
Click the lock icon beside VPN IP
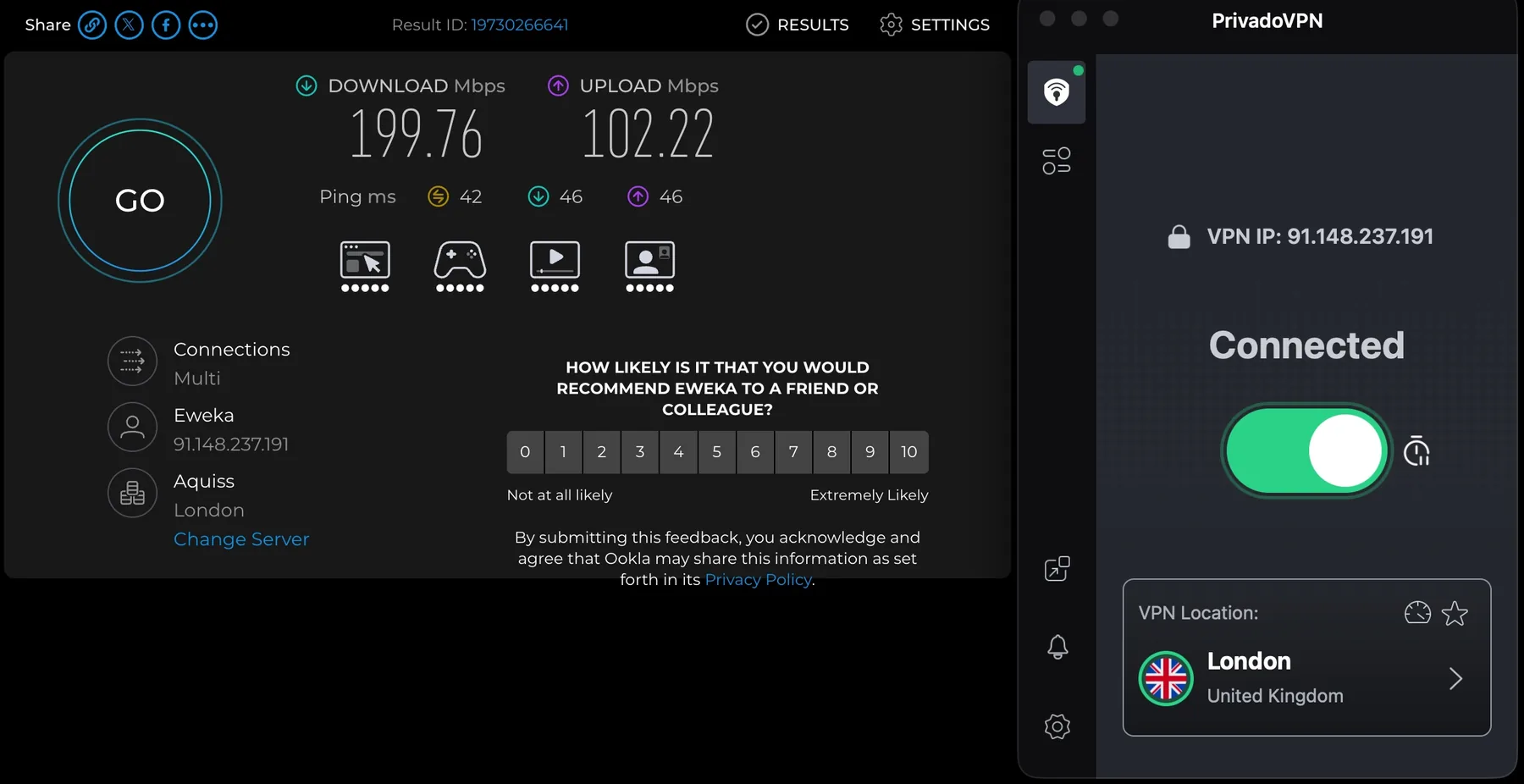click(1179, 236)
